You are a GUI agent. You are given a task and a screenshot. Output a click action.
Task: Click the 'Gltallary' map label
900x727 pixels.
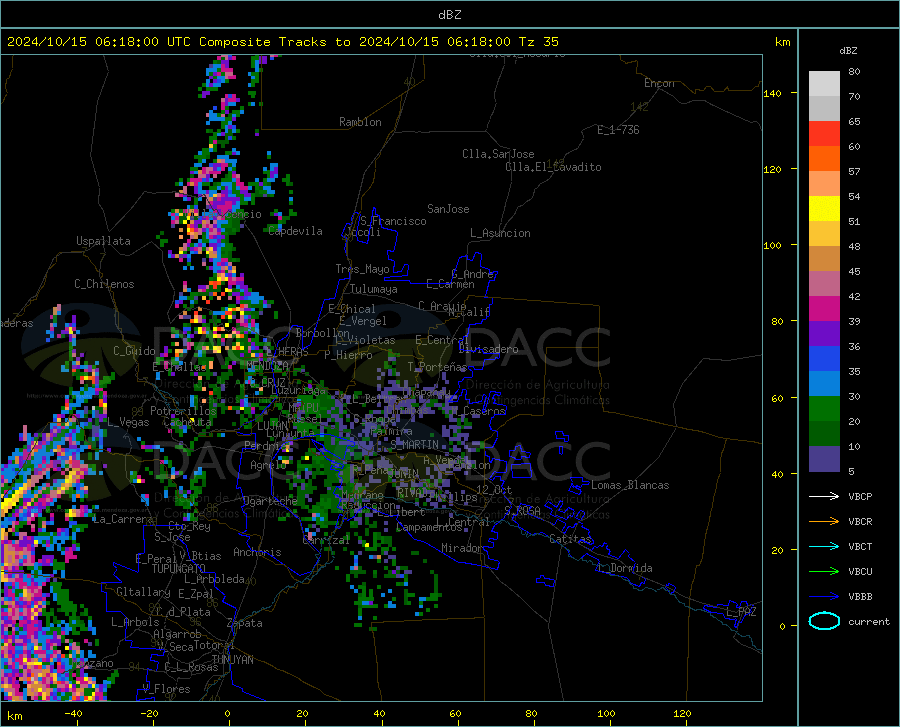[x=143, y=592]
